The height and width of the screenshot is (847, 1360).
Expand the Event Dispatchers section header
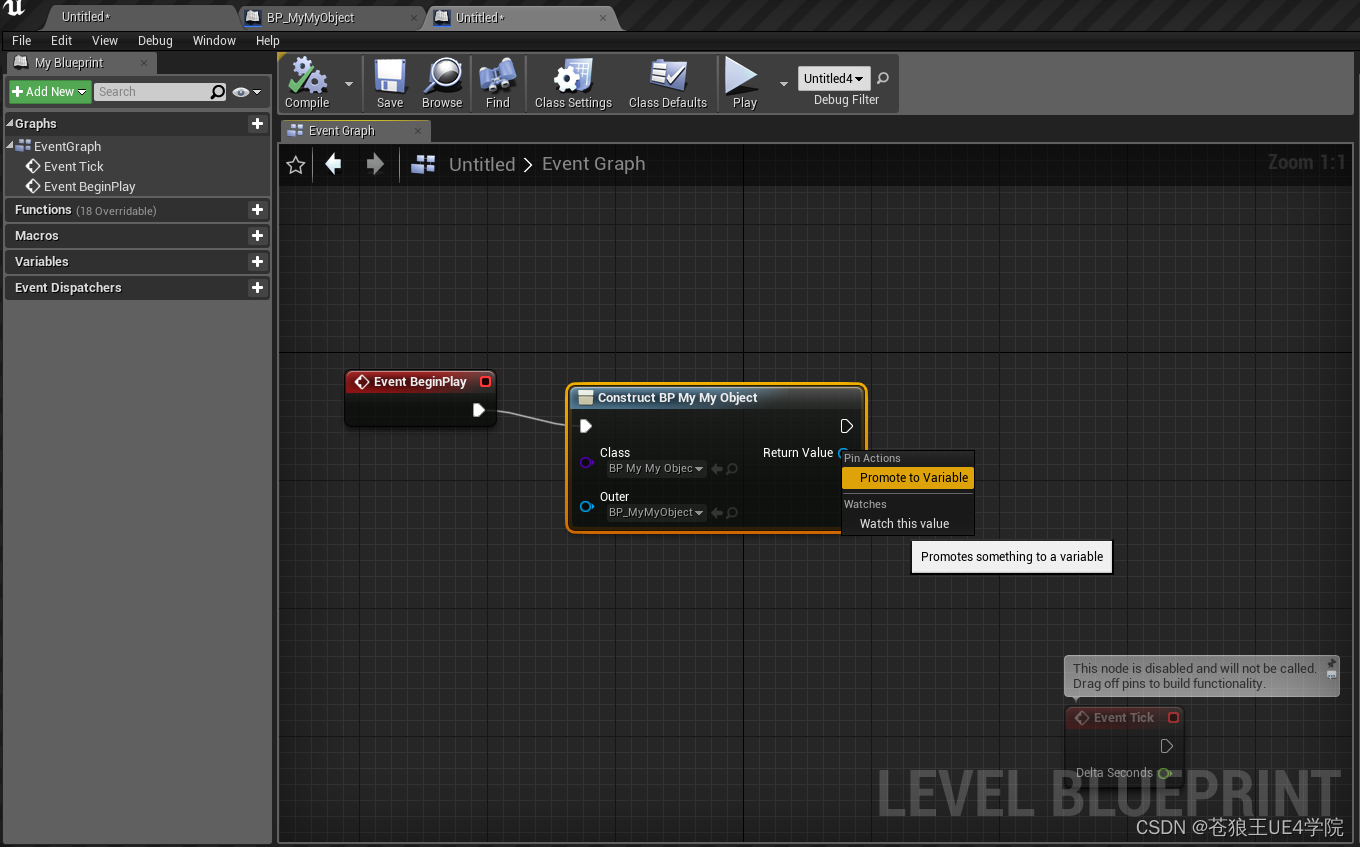pyautogui.click(x=137, y=287)
